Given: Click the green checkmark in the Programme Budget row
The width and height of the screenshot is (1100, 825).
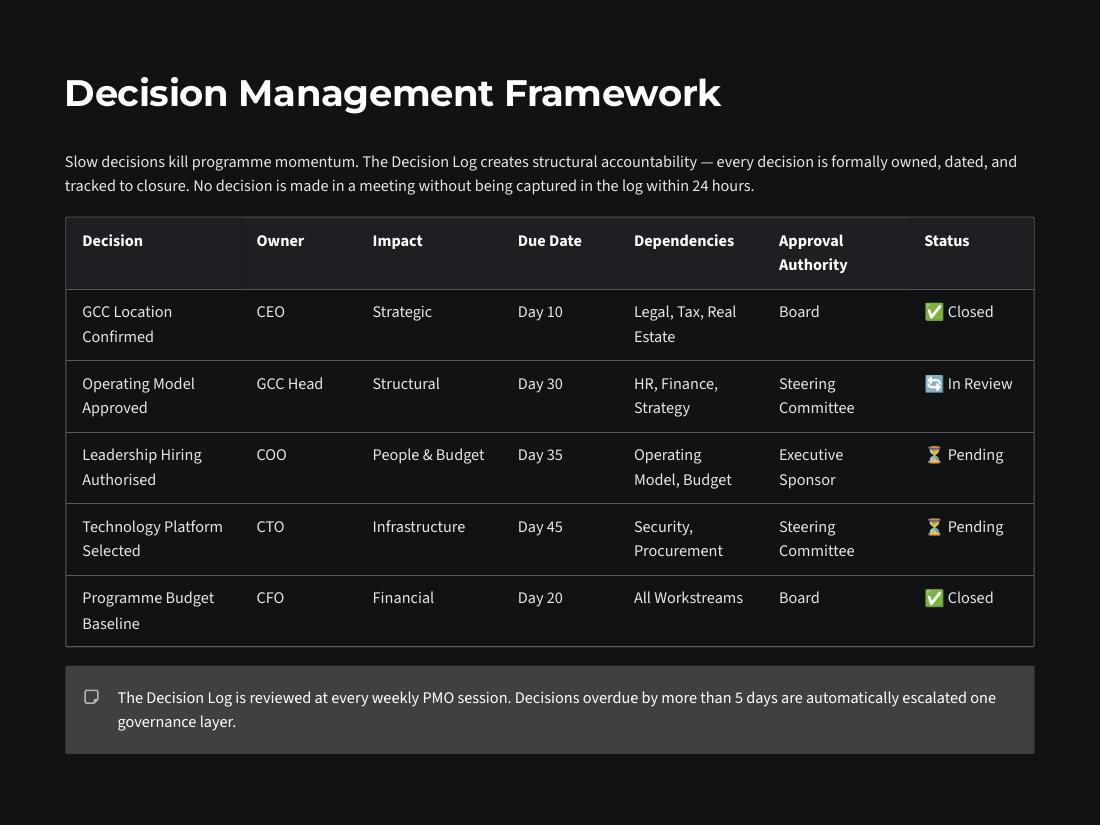Looking at the screenshot, I should pos(934,598).
